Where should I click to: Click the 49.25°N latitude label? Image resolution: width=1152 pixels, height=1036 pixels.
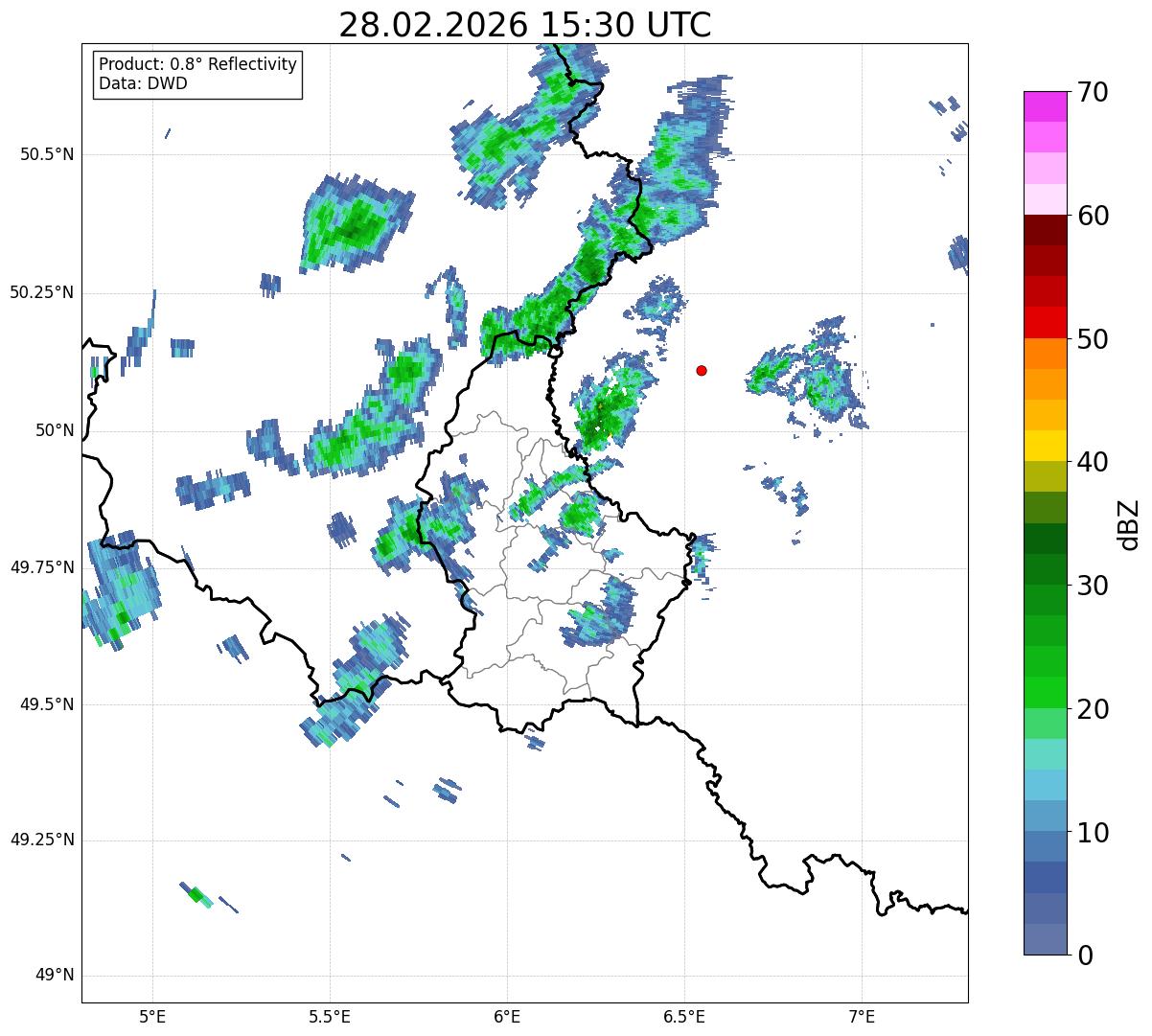(42, 840)
